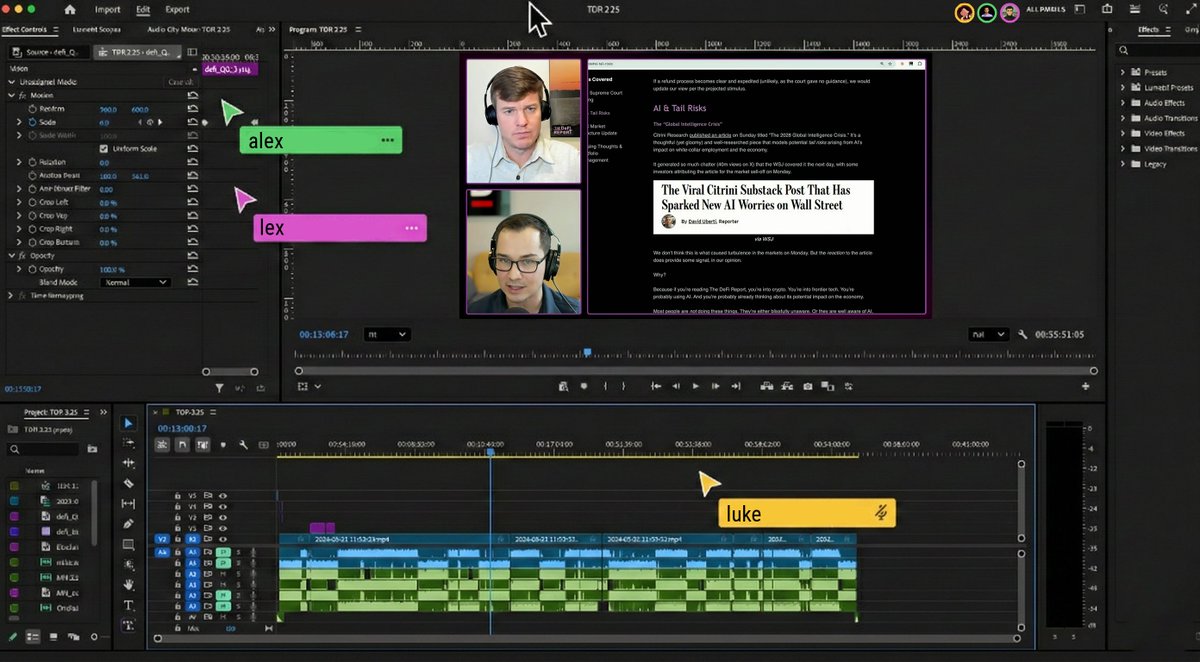Click the Extract button in Program monitor
Viewport: 1200px width, 662px height.
[786, 386]
